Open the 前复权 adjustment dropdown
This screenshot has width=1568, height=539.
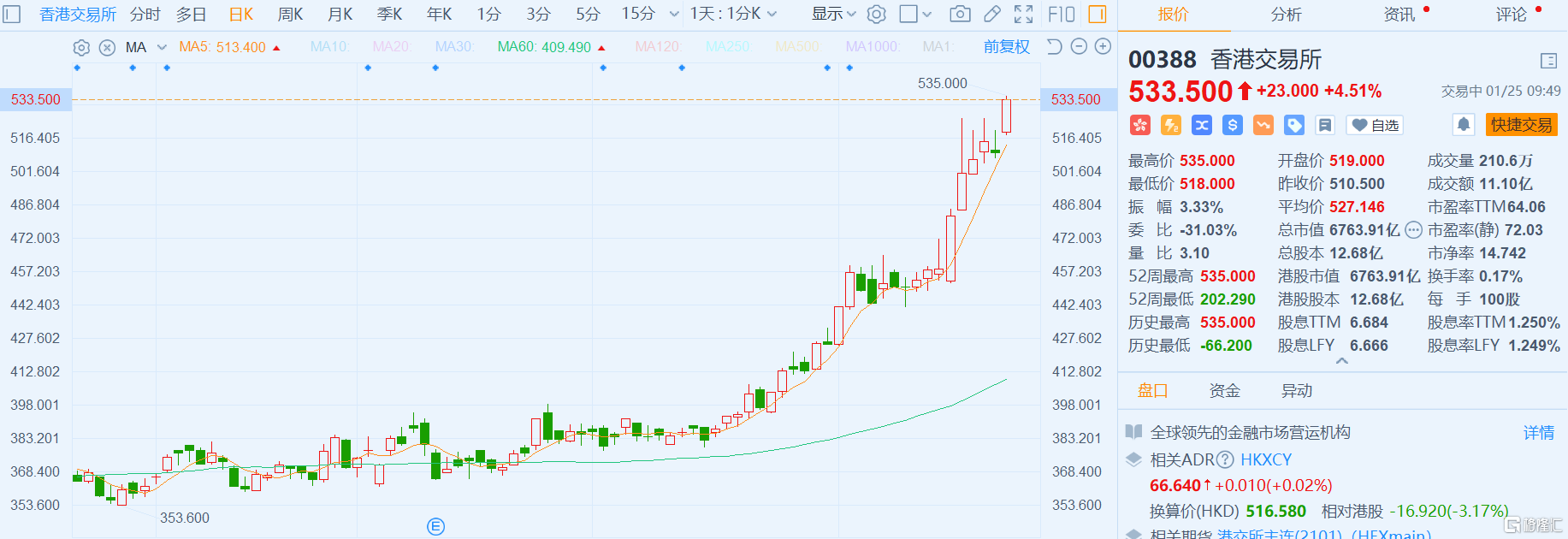[x=1006, y=47]
